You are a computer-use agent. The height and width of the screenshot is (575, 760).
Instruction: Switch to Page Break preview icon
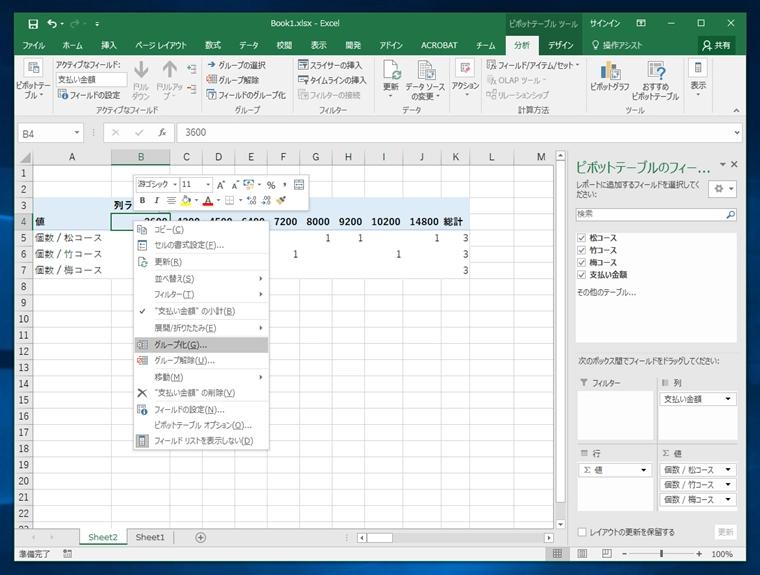(x=606, y=554)
